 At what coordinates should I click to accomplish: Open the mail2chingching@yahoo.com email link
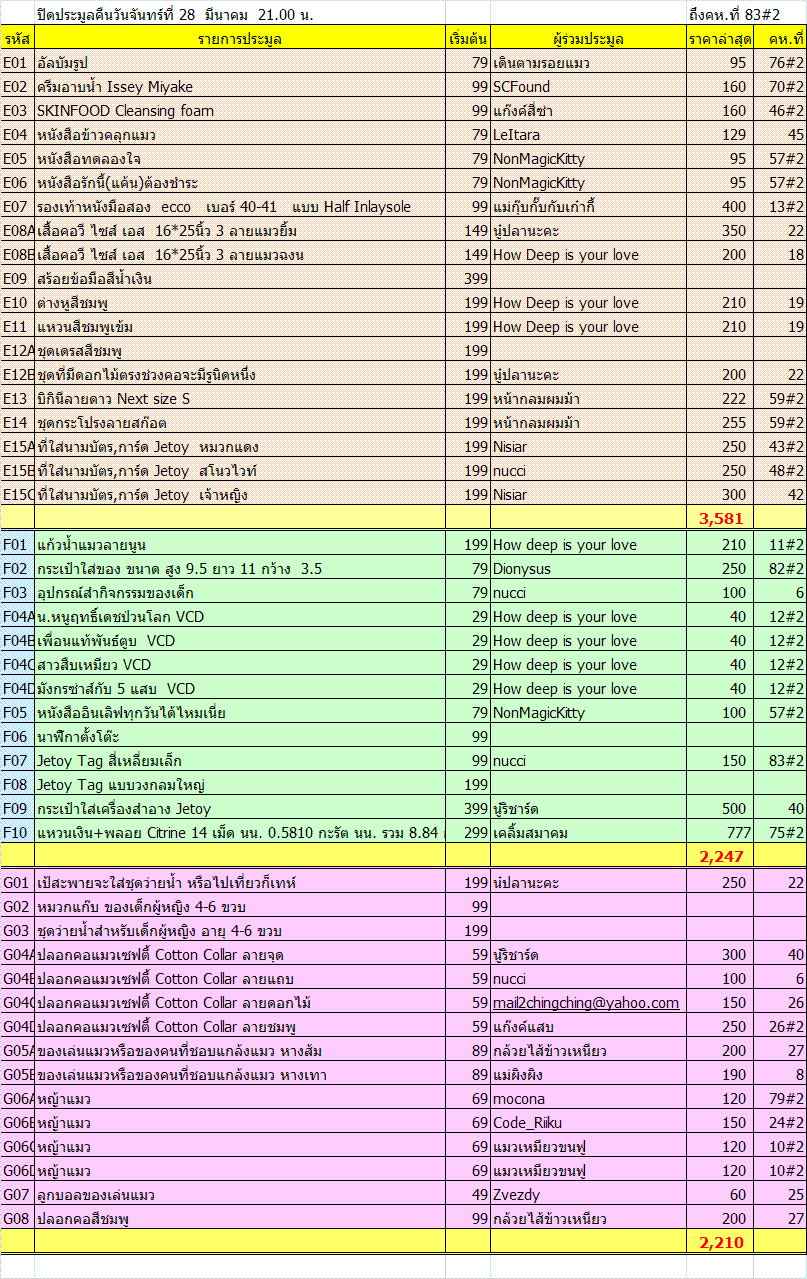pos(585,1003)
